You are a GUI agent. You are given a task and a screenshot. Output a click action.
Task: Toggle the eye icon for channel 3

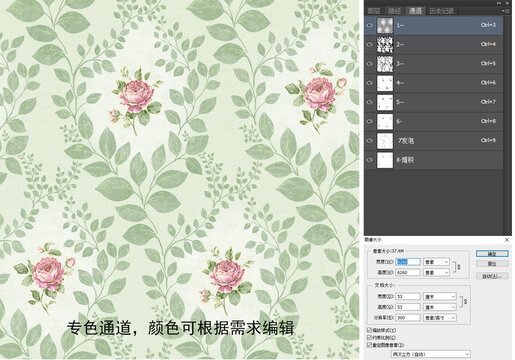369,64
